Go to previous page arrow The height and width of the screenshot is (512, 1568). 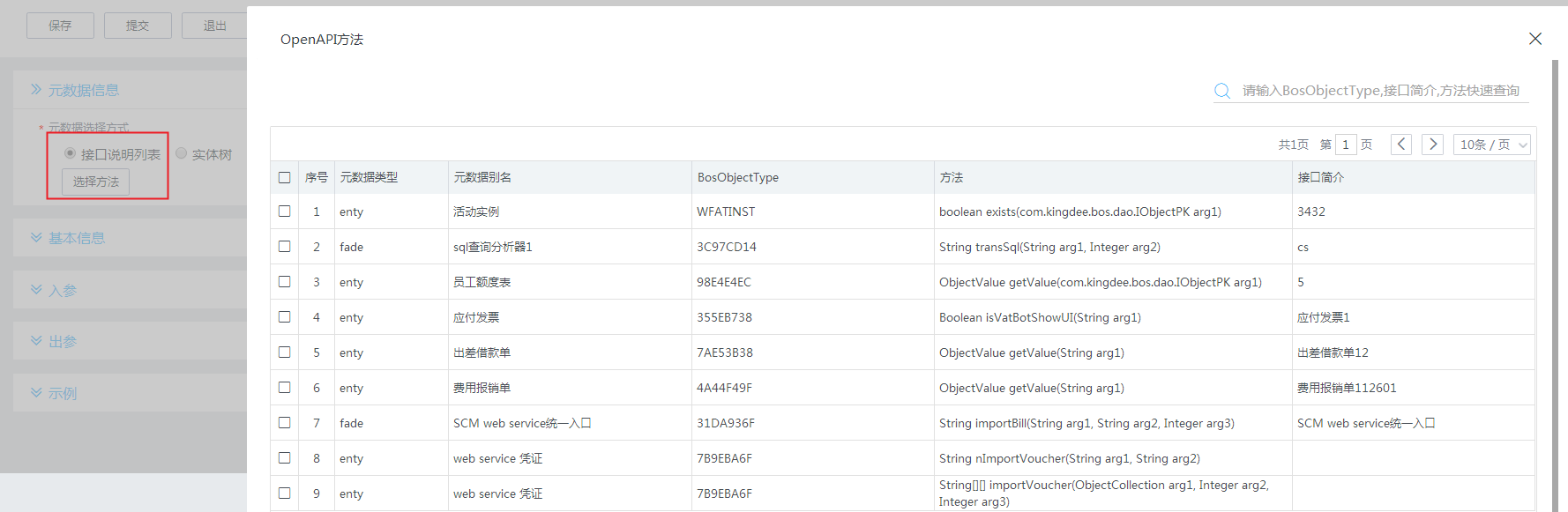1400,145
